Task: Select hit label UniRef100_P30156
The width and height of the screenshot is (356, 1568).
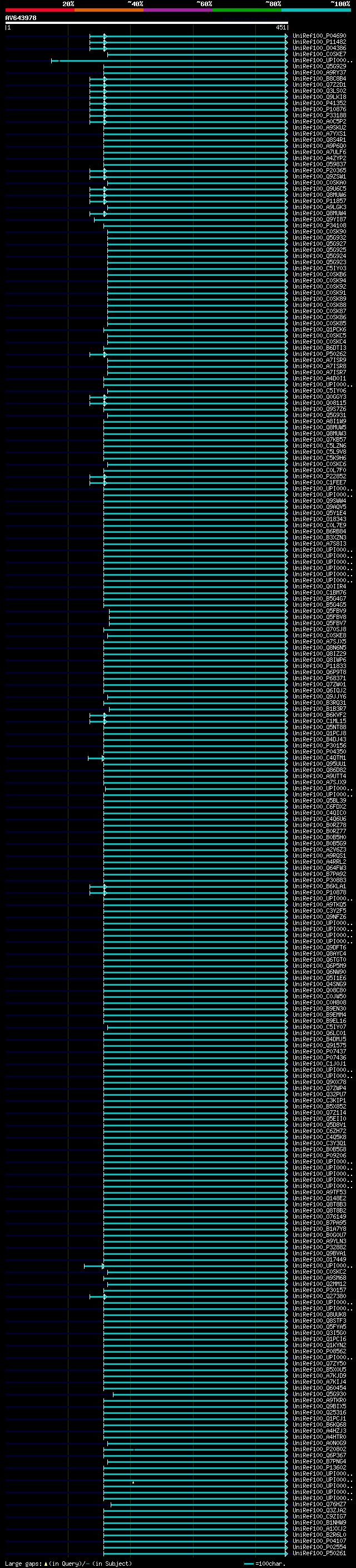Action: pos(319,746)
